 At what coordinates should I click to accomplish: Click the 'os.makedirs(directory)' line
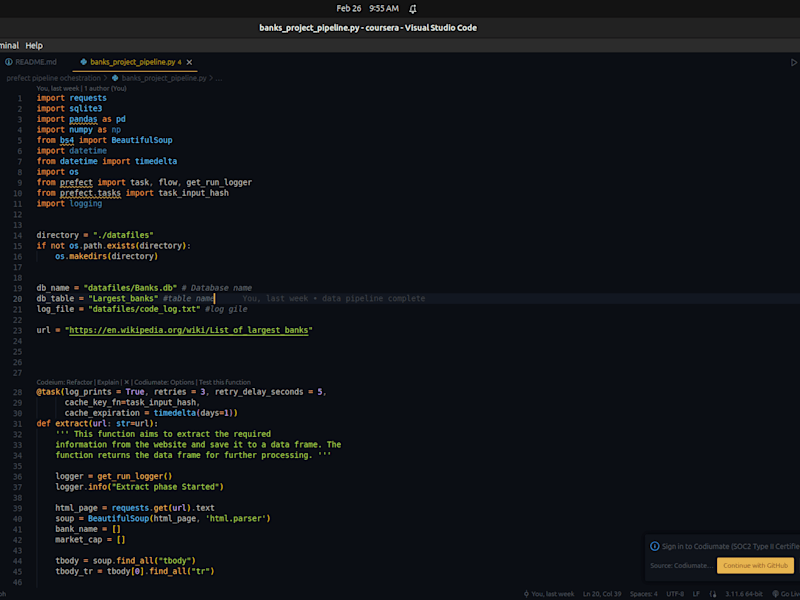pos(107,256)
